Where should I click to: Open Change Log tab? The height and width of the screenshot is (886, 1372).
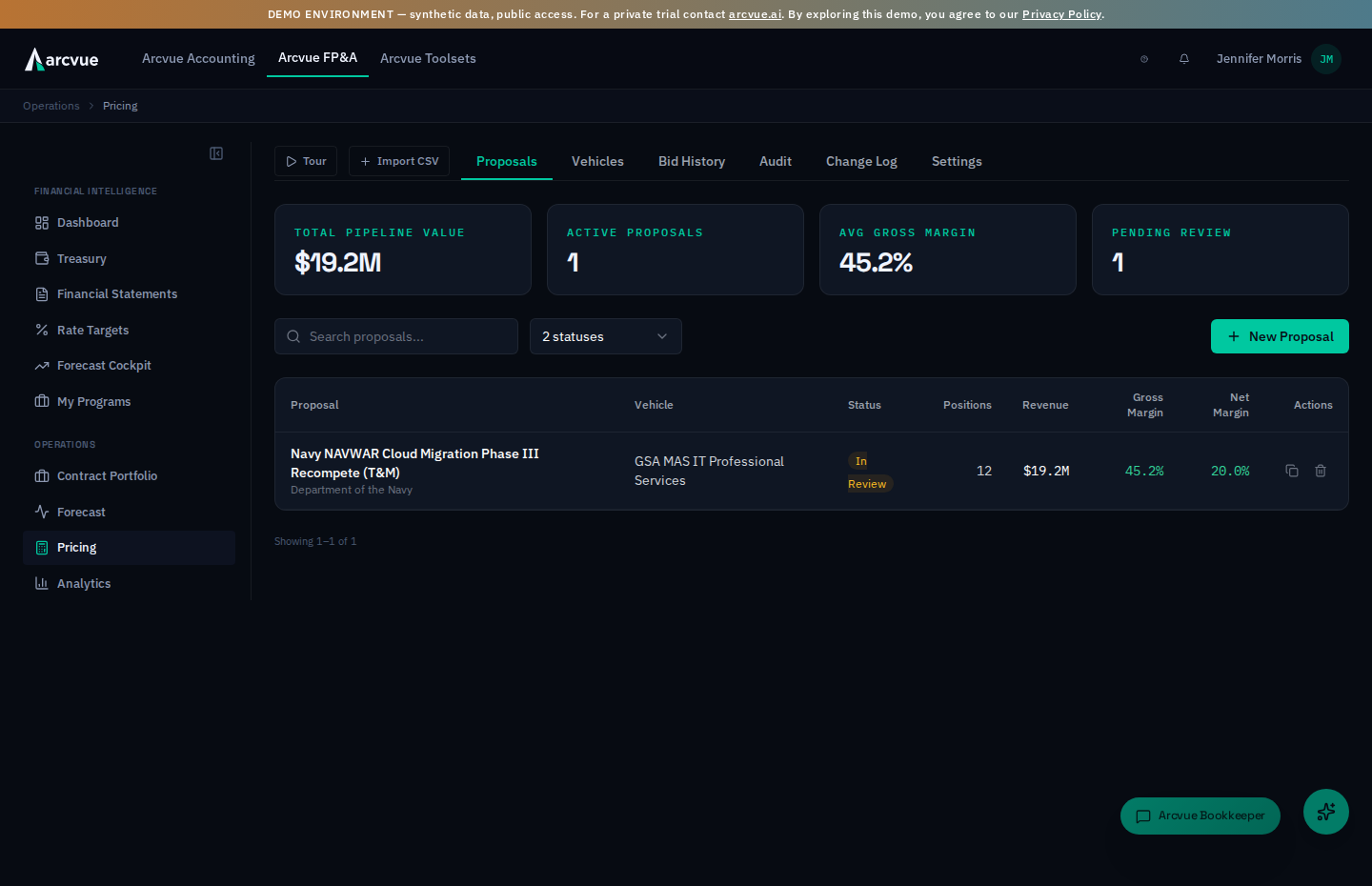pyautogui.click(x=861, y=162)
